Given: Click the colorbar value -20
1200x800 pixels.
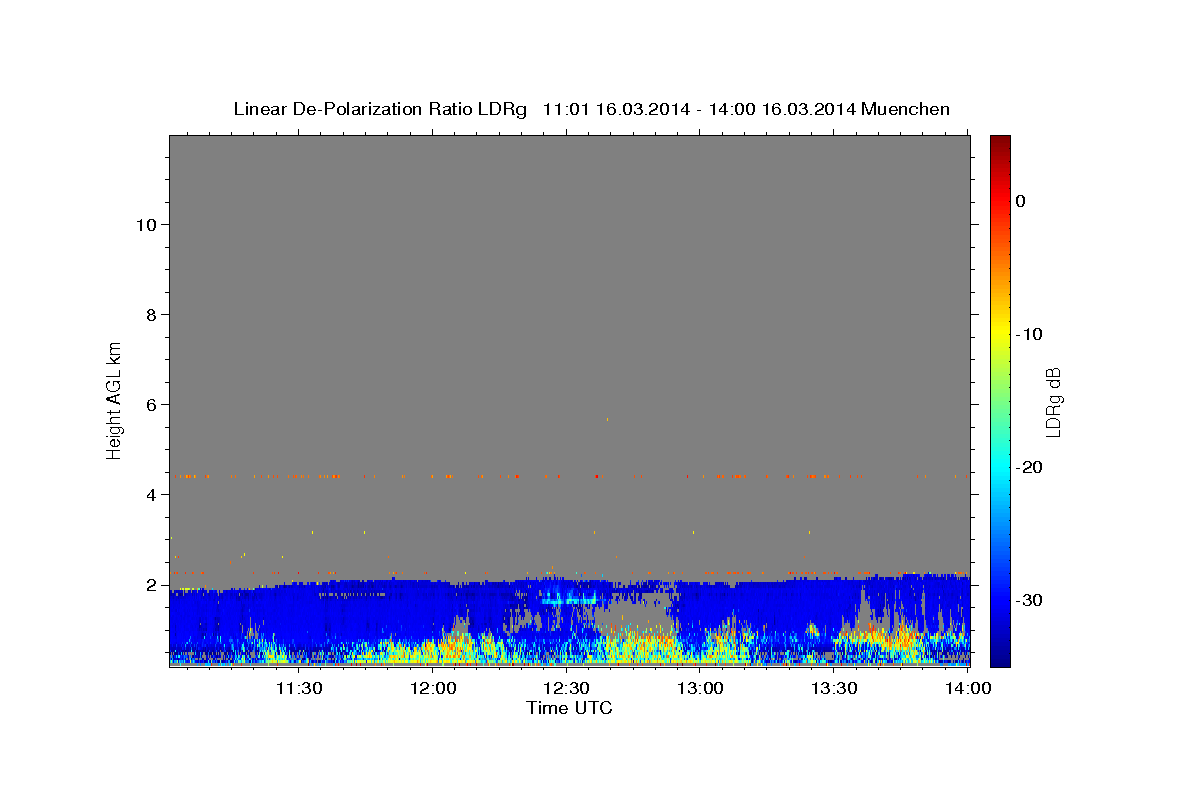Looking at the screenshot, I should coord(1029,467).
